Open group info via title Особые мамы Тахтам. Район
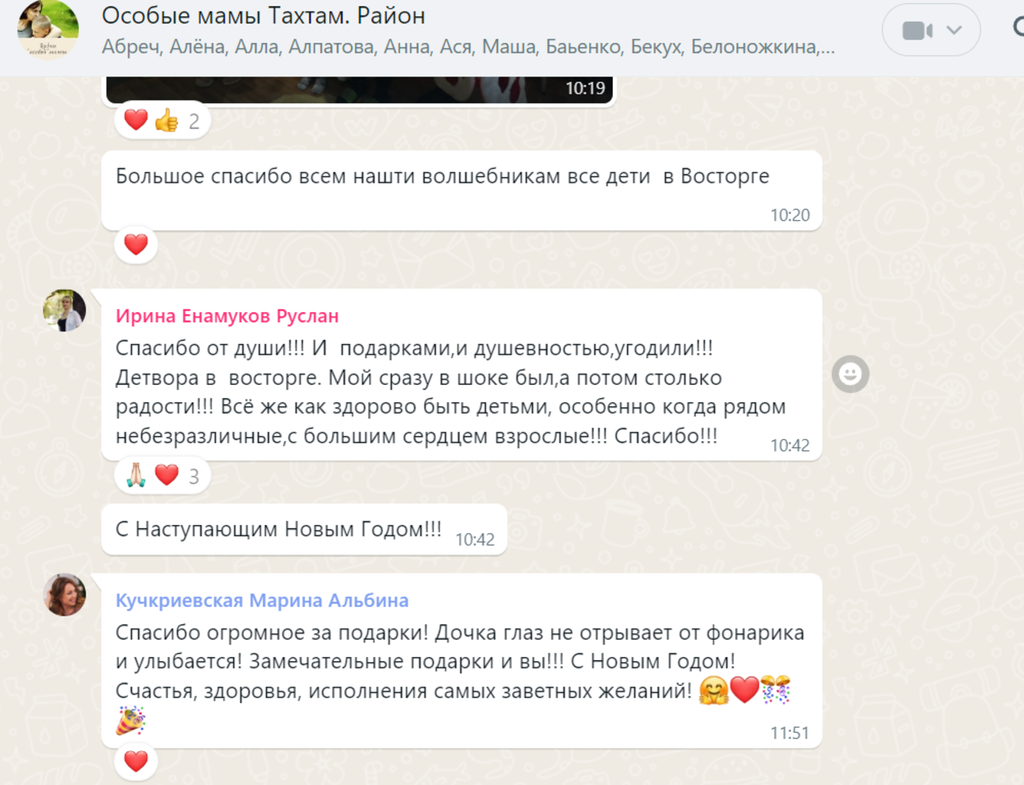This screenshot has height=785, width=1024. (263, 15)
